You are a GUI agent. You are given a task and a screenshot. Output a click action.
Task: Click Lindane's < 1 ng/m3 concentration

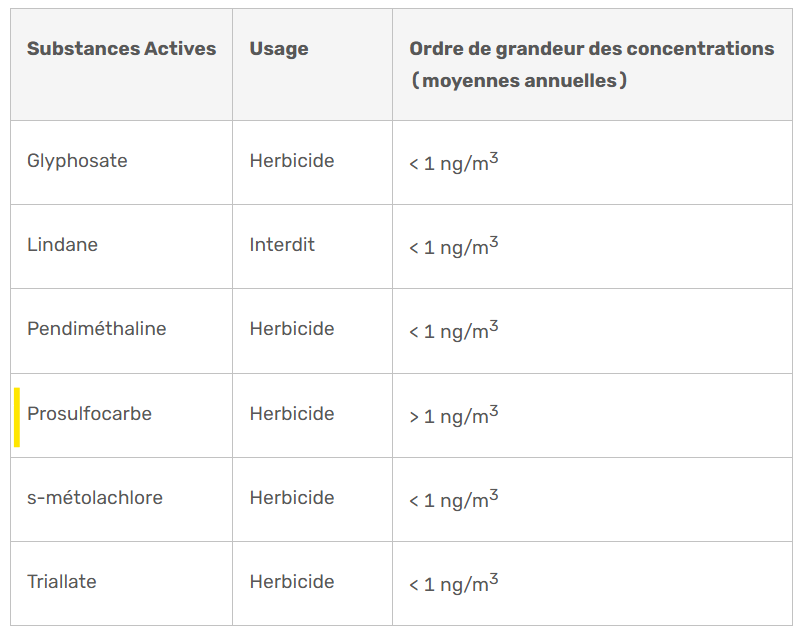point(453,246)
